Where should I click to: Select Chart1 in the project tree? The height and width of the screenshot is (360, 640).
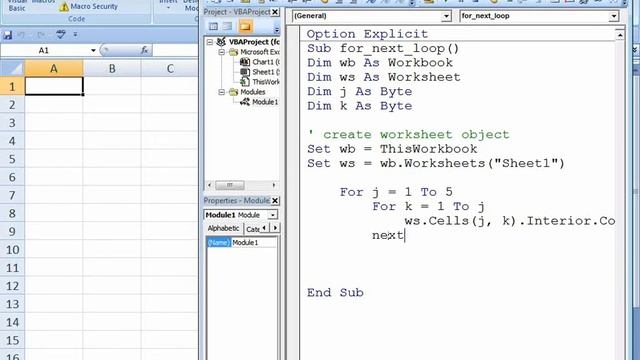[x=266, y=62]
